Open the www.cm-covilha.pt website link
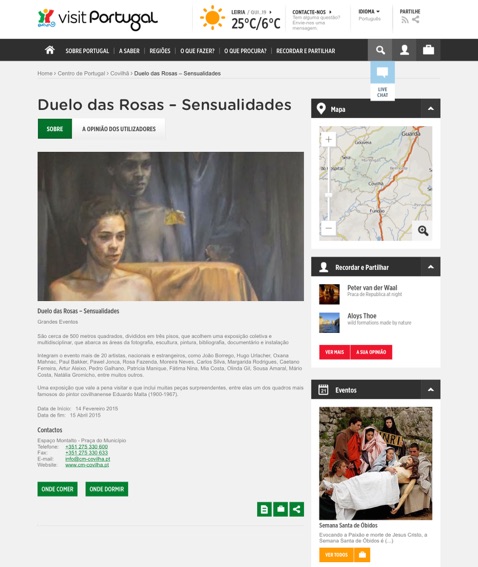The width and height of the screenshot is (478, 567). point(87,465)
